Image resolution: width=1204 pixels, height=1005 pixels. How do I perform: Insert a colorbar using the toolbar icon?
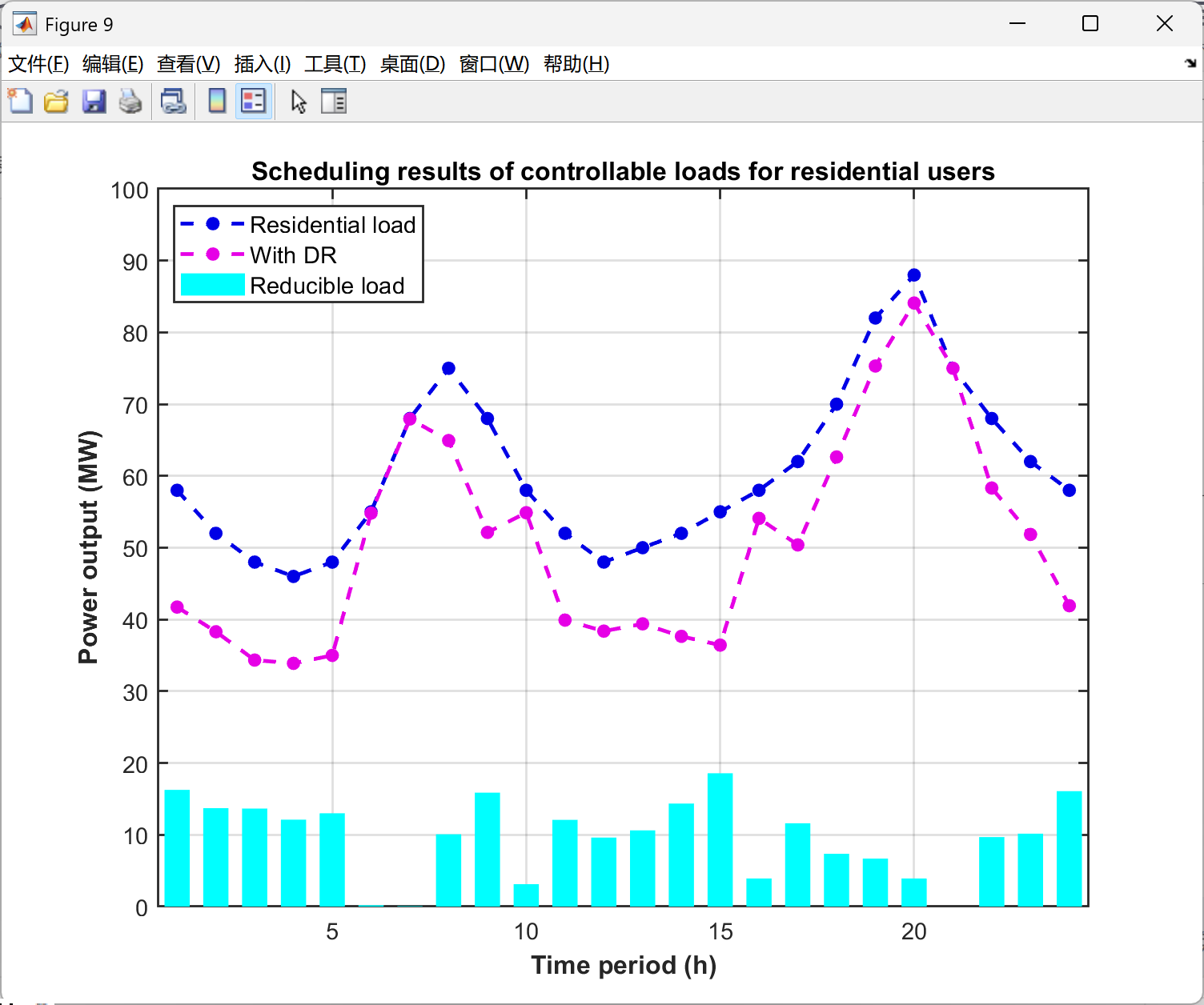click(217, 102)
